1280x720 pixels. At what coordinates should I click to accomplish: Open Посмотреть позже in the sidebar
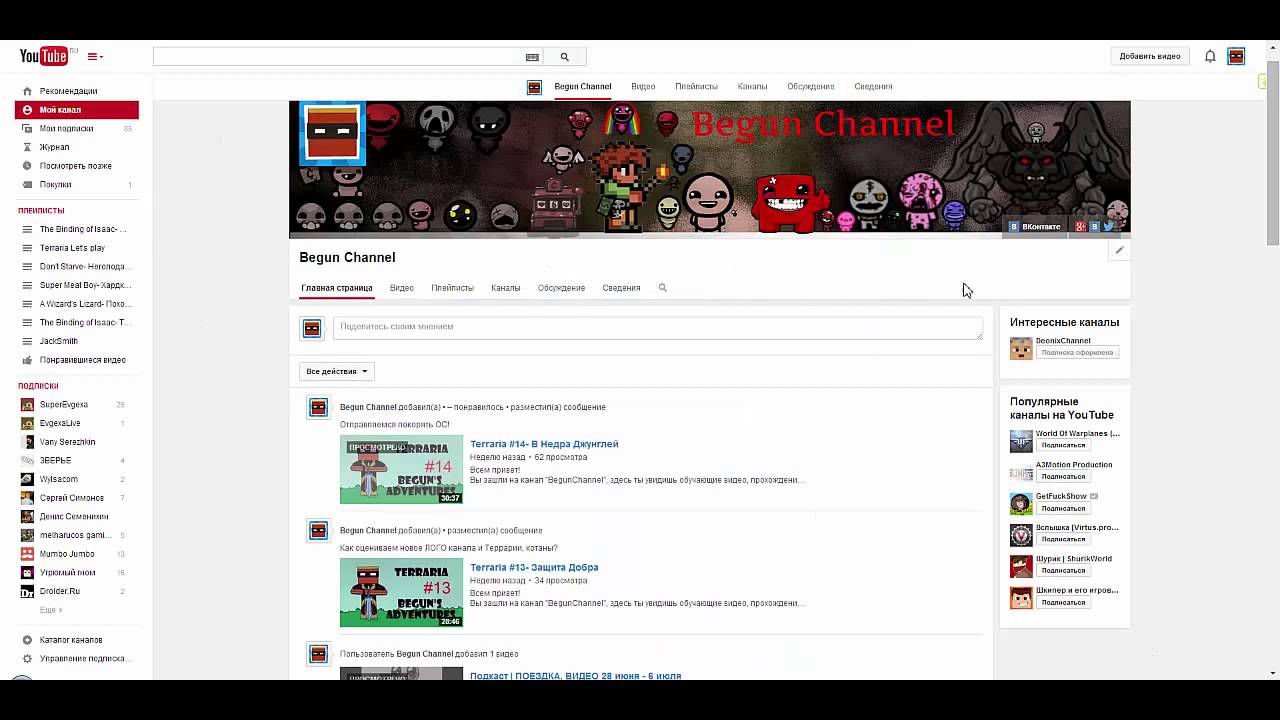(77, 166)
